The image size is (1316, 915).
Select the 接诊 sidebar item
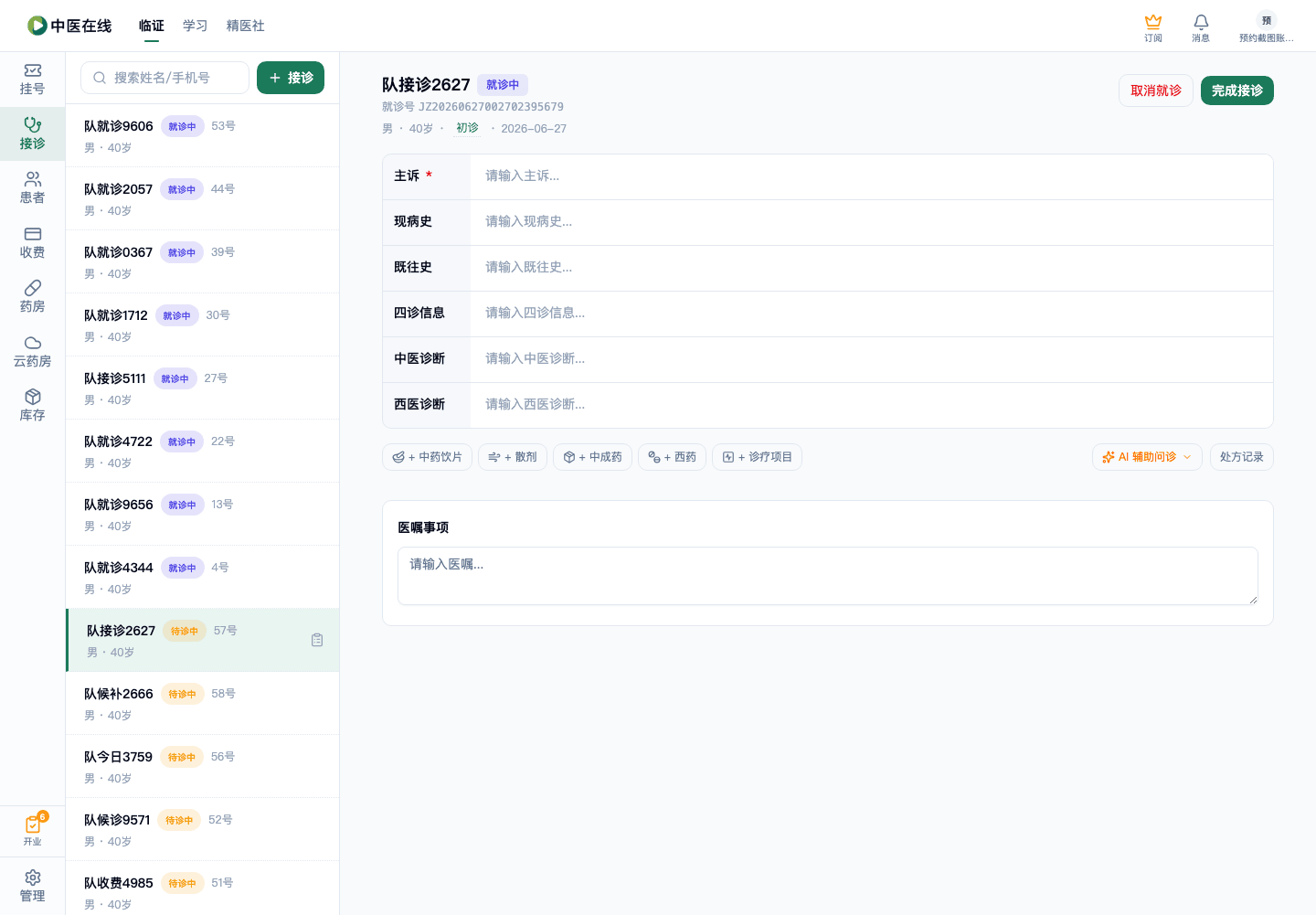pyautogui.click(x=32, y=134)
